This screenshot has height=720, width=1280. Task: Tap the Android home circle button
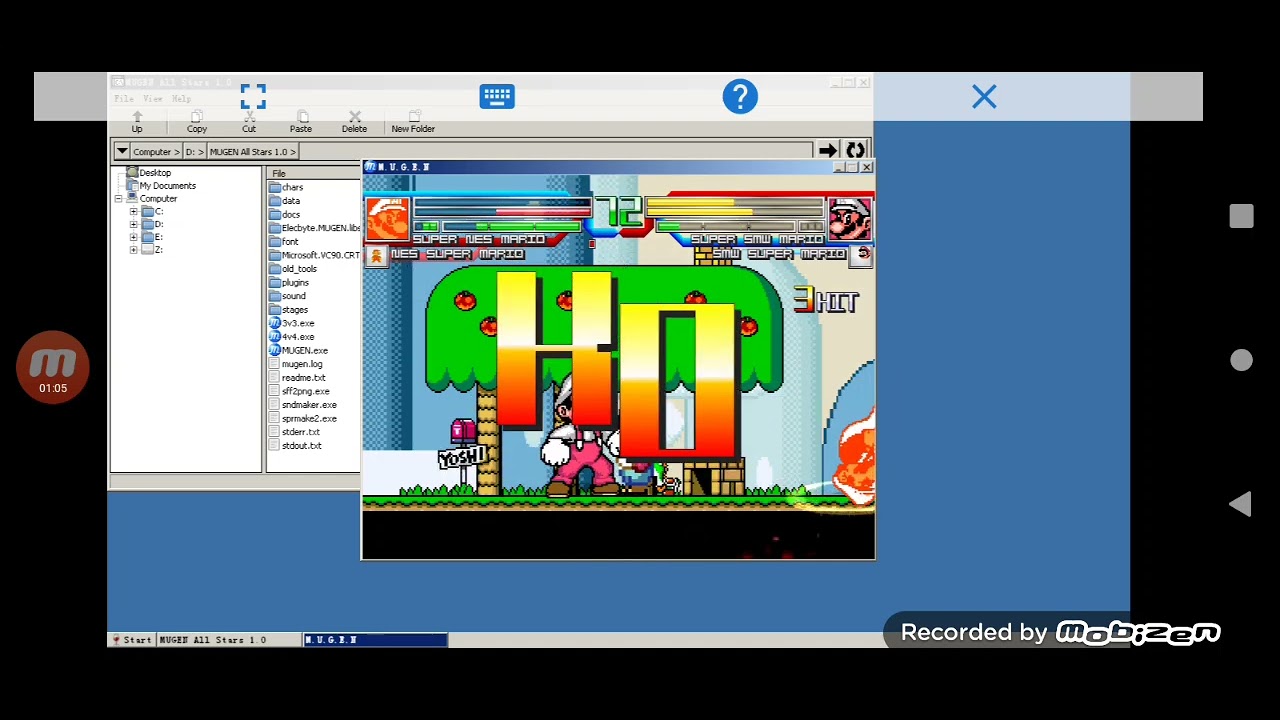coord(1241,360)
